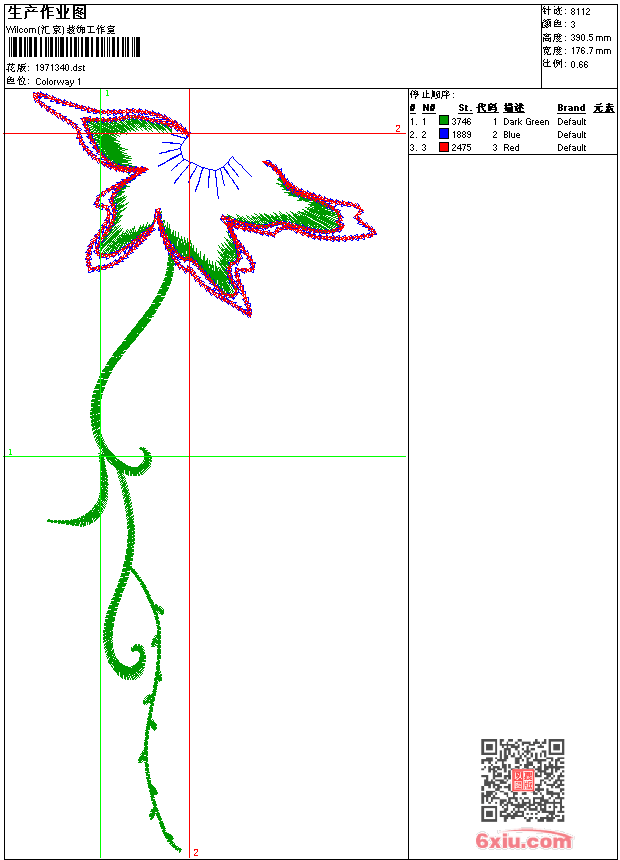Click the 'Red' description cell

point(511,148)
